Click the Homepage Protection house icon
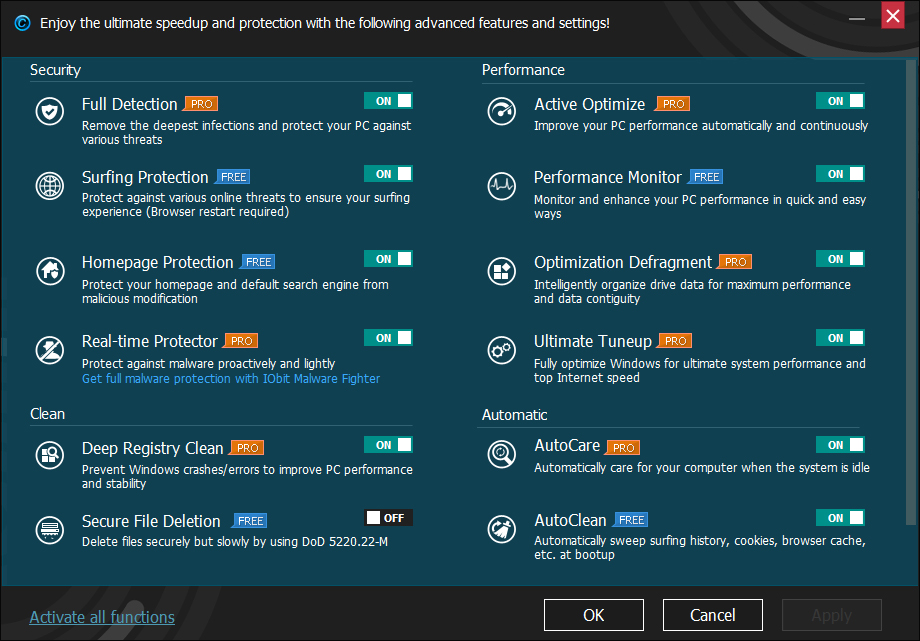The image size is (920, 641). coord(50,271)
